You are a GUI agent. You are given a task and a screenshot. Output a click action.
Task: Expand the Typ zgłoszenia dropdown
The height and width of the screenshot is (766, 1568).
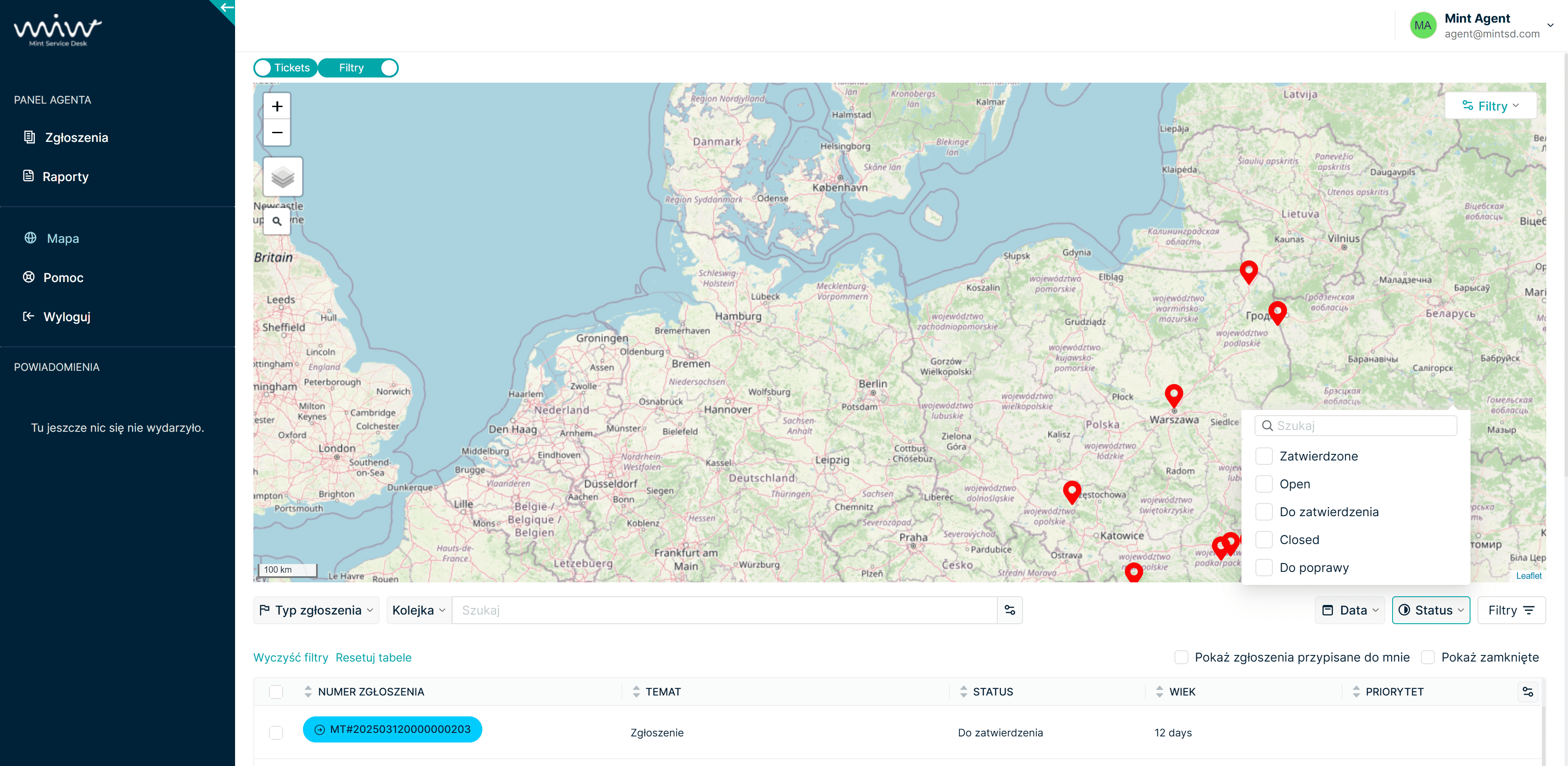click(316, 610)
